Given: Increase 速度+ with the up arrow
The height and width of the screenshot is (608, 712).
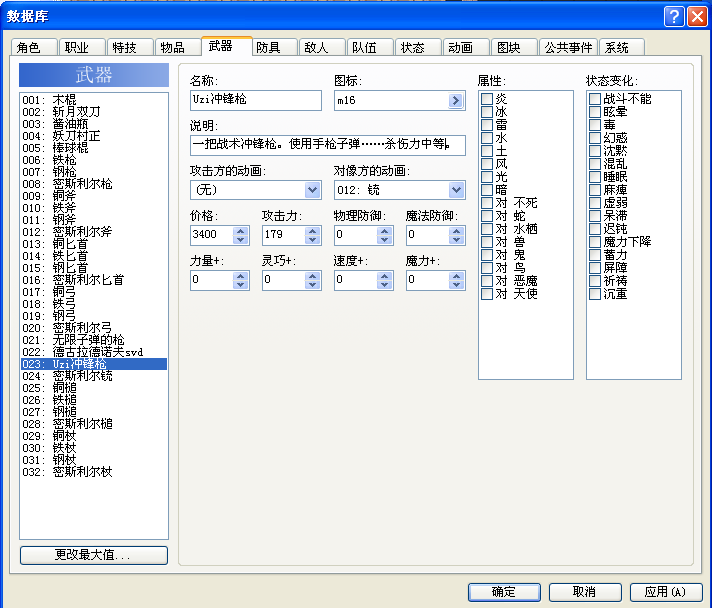Looking at the screenshot, I should click(385, 276).
